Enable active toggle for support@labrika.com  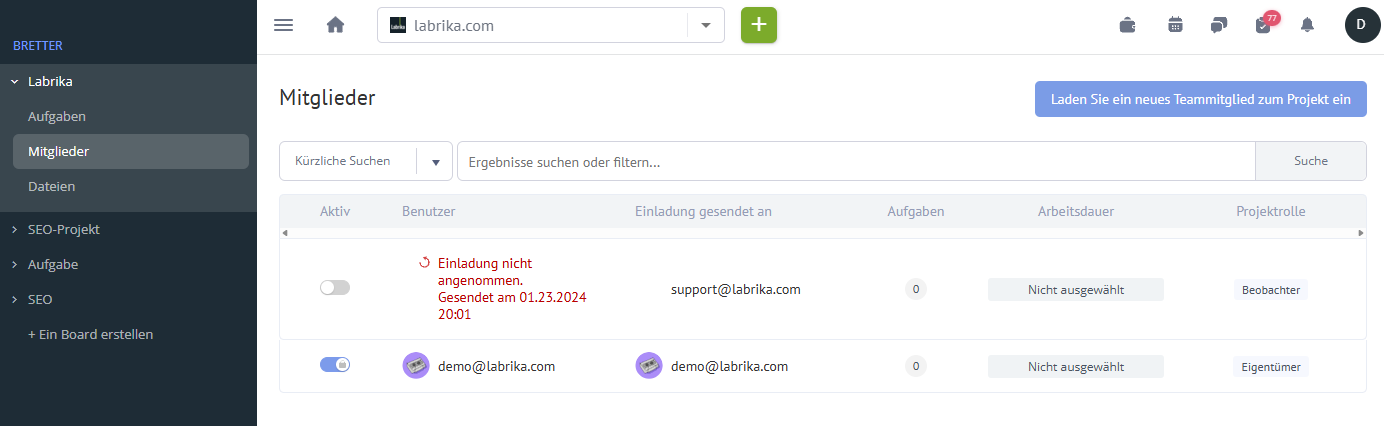[335, 288]
